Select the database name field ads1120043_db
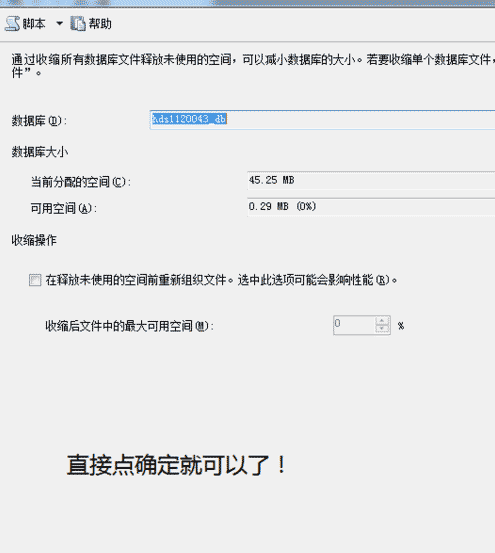The width and height of the screenshot is (495, 553). click(x=322, y=120)
